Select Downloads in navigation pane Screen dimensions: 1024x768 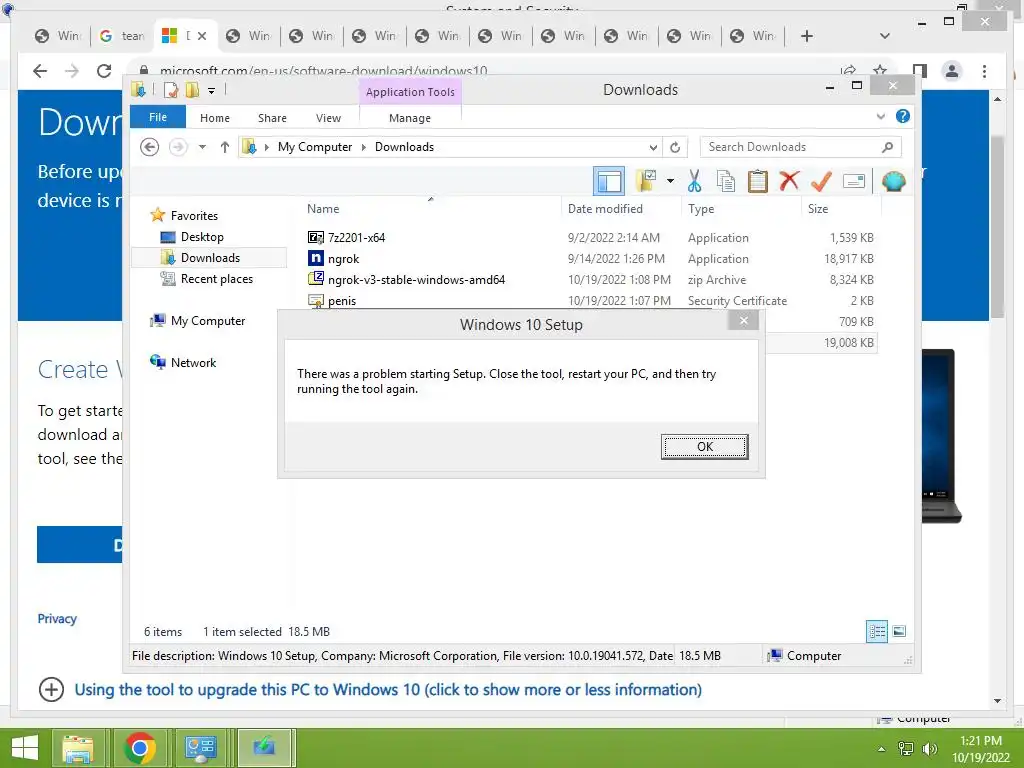coord(210,258)
